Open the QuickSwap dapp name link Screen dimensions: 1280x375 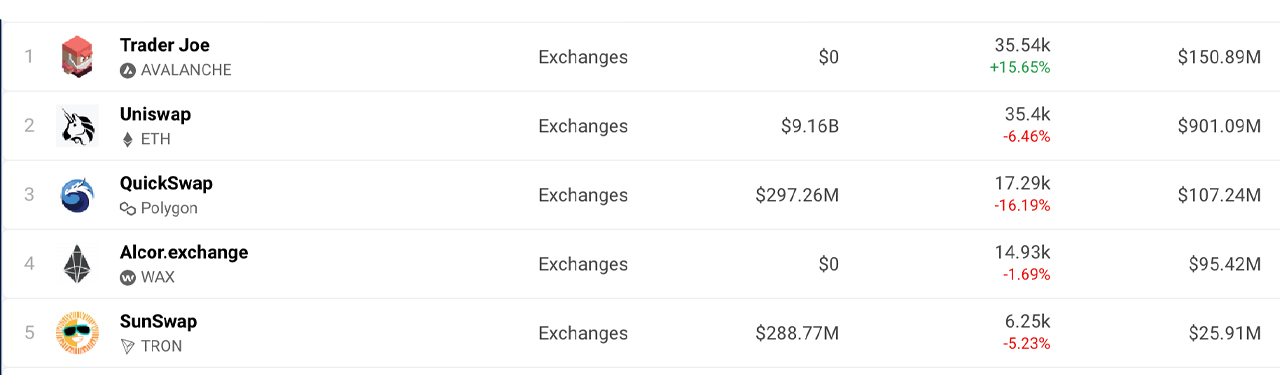coord(166,183)
